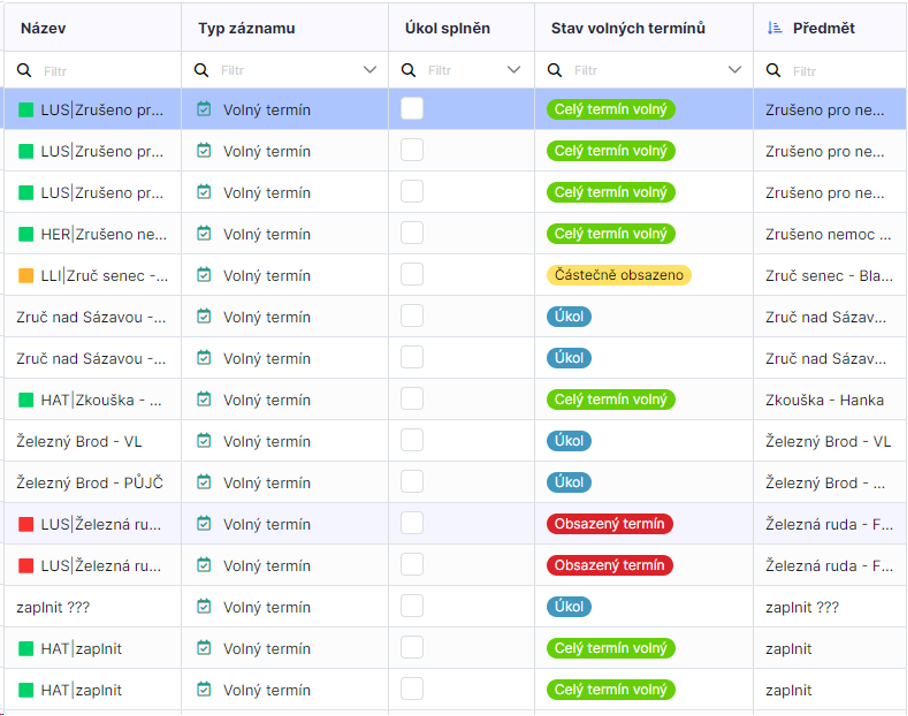This screenshot has width=908, height=716.
Task: Tick Úkol splněn checkbox in HAT|Zkouška row
Action: [412, 399]
